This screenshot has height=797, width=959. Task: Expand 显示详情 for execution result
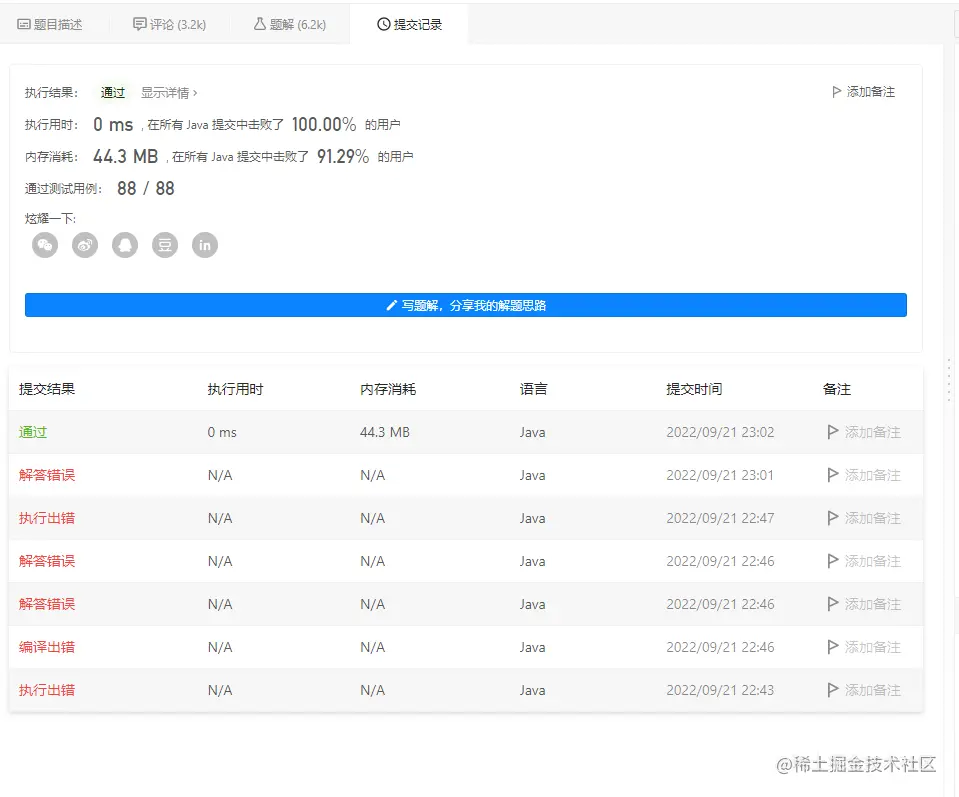point(169,92)
